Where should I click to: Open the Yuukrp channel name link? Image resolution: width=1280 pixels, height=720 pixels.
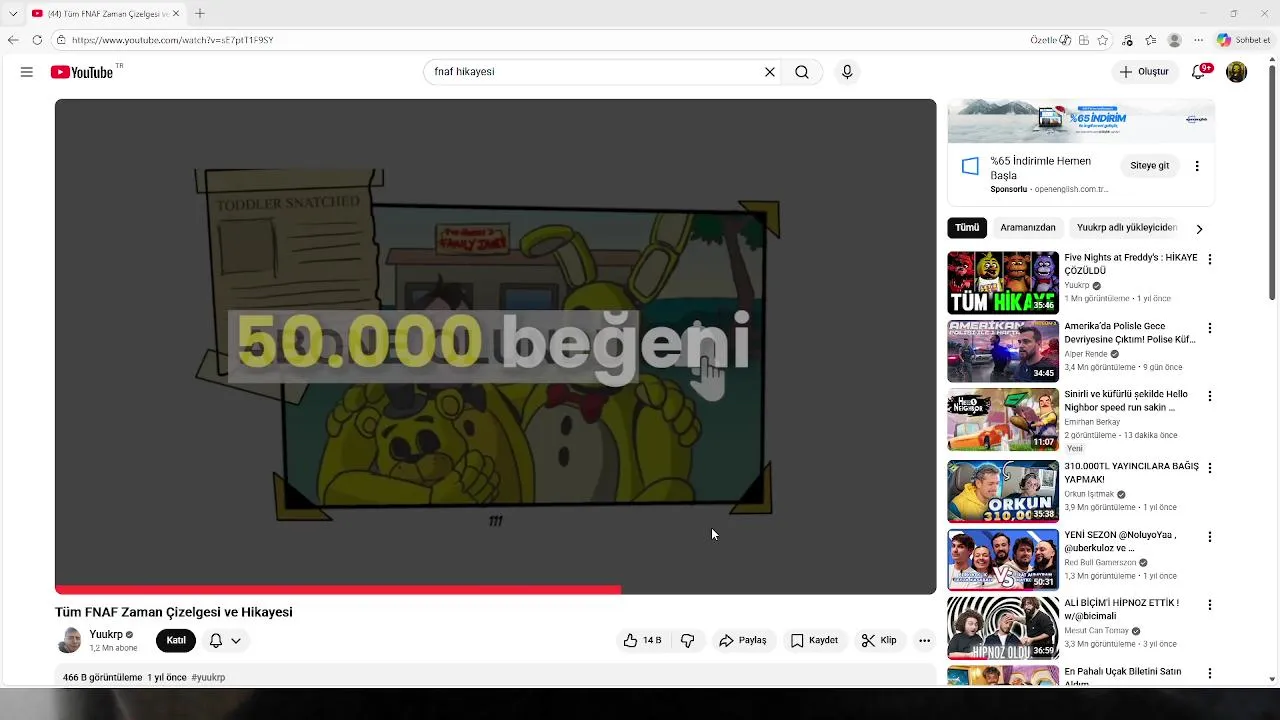coord(106,635)
